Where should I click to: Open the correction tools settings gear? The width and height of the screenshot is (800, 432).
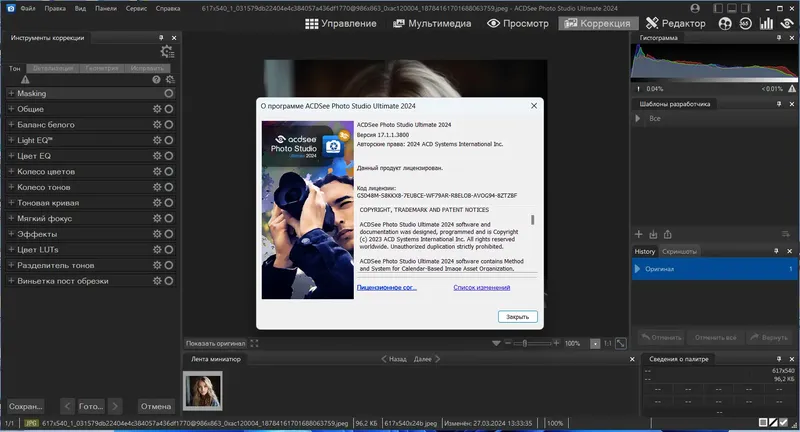point(167,52)
